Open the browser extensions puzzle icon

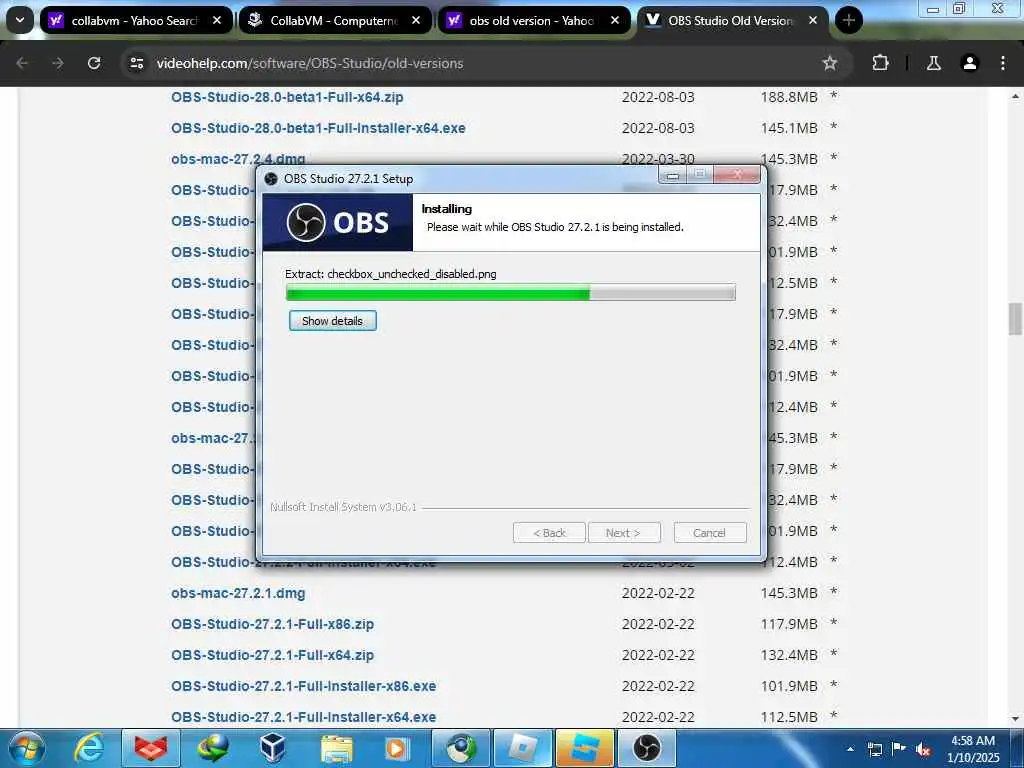(880, 63)
